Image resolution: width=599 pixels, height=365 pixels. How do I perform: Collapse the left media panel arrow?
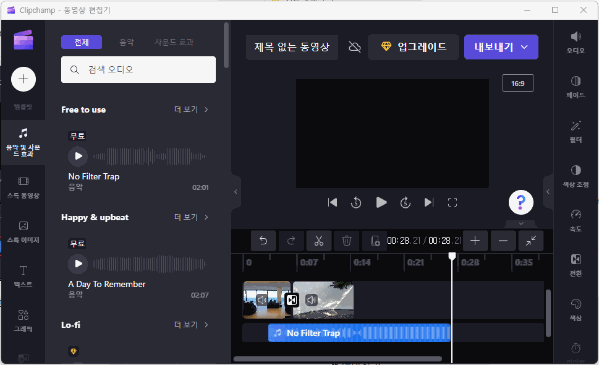(236, 191)
